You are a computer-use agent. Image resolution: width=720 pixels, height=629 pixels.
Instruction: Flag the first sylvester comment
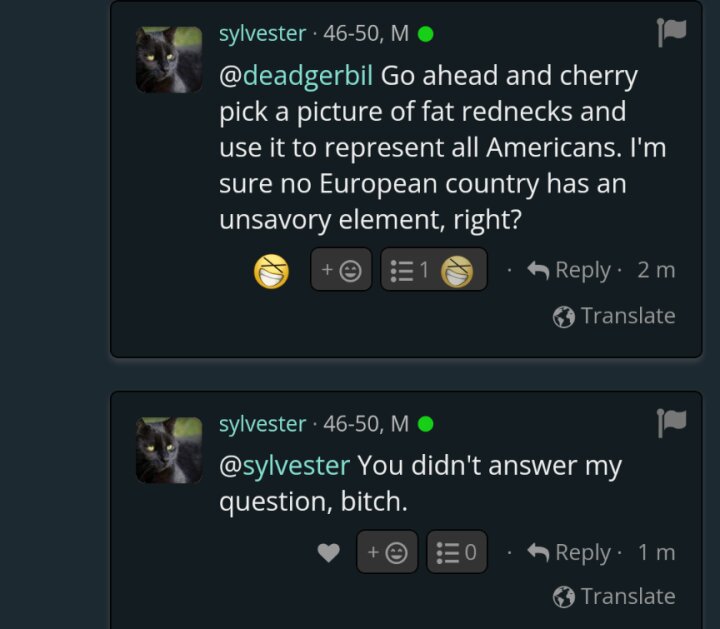pos(671,32)
